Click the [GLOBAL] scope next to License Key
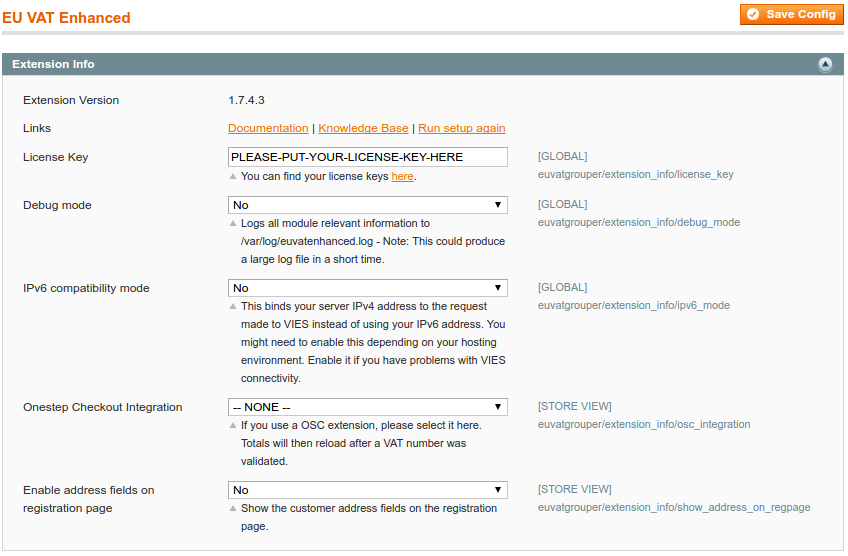 click(x=562, y=156)
